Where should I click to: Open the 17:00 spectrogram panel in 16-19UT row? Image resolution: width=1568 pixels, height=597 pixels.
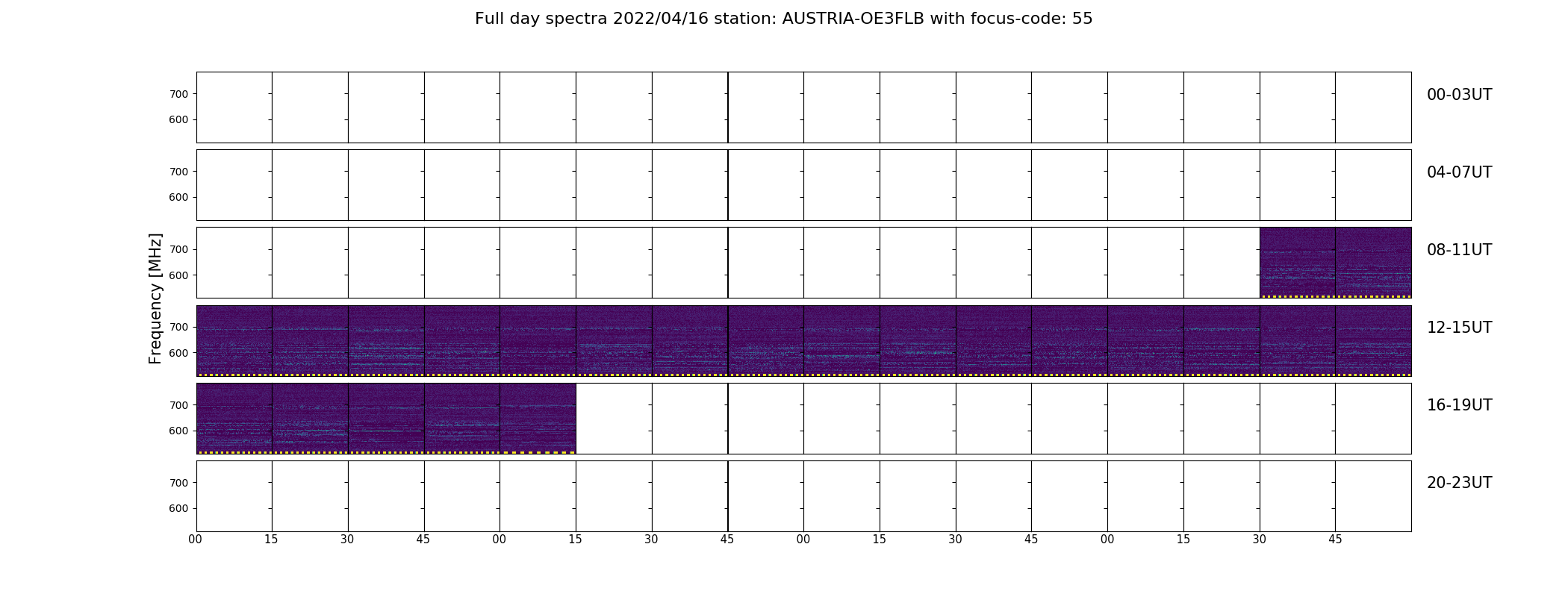(538, 418)
